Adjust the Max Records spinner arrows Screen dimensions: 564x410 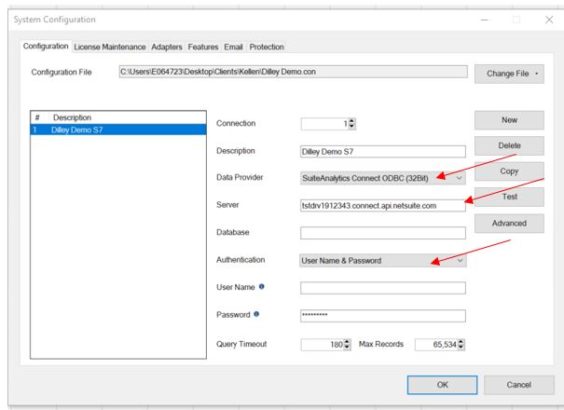point(461,345)
